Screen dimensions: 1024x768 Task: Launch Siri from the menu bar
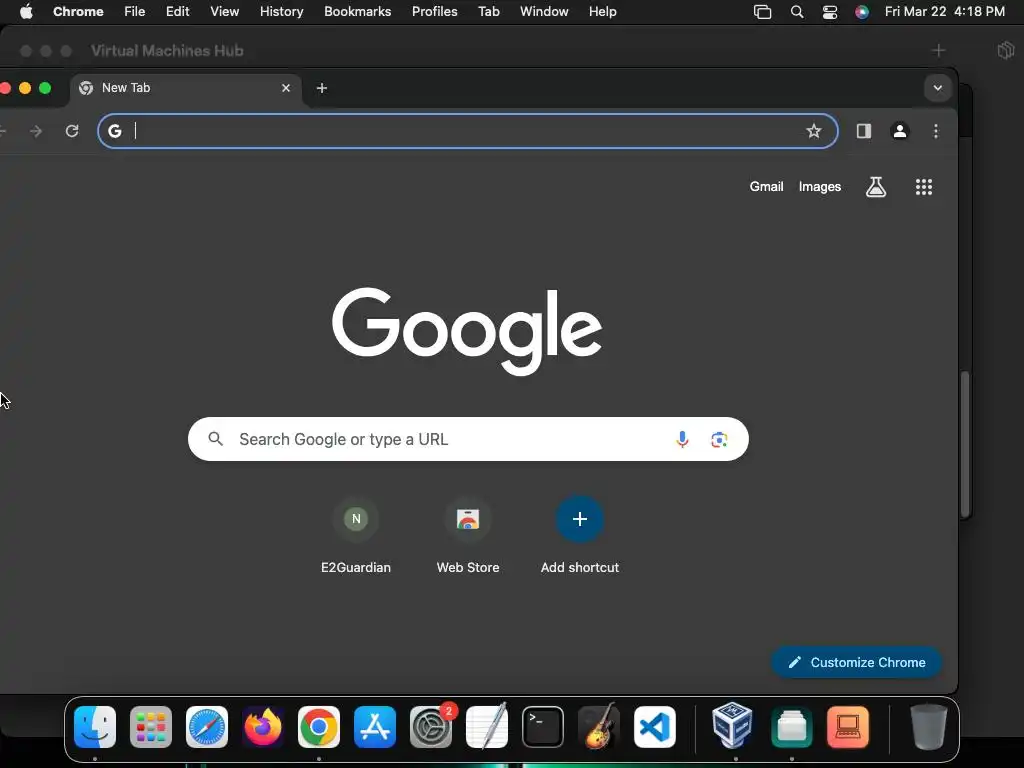pos(861,12)
